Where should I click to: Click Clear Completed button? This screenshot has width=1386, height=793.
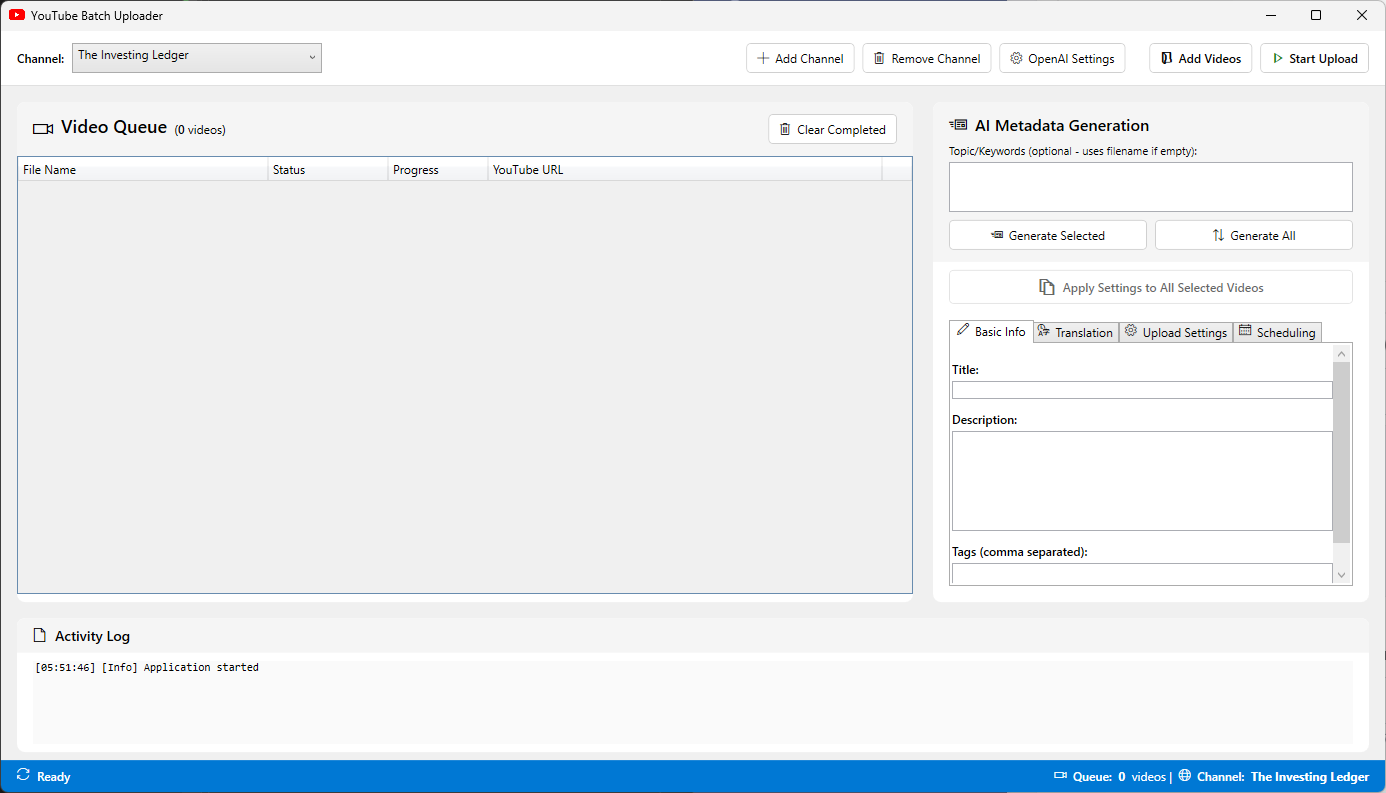coord(832,129)
